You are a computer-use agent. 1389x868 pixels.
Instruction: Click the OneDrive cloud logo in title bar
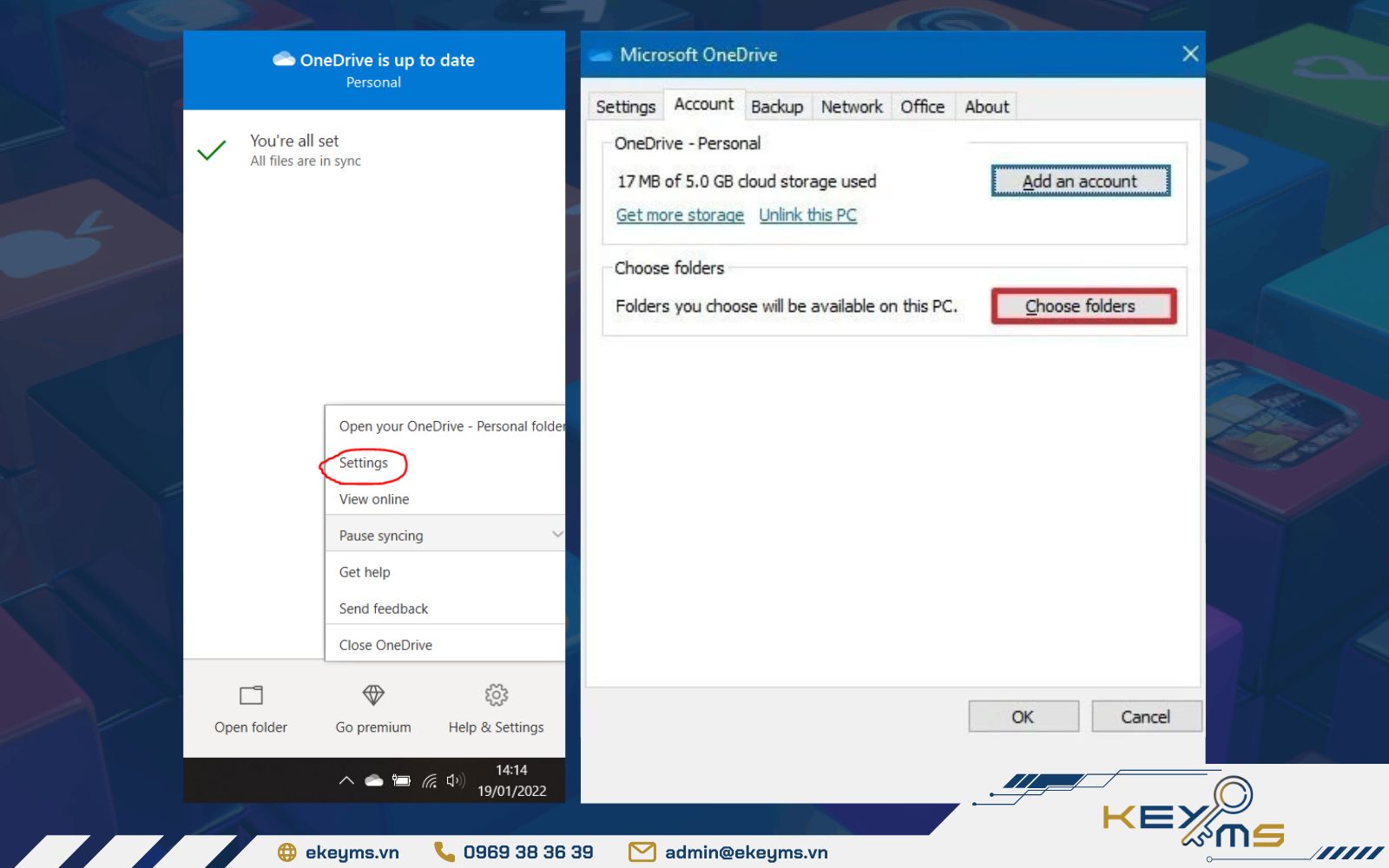(x=602, y=54)
